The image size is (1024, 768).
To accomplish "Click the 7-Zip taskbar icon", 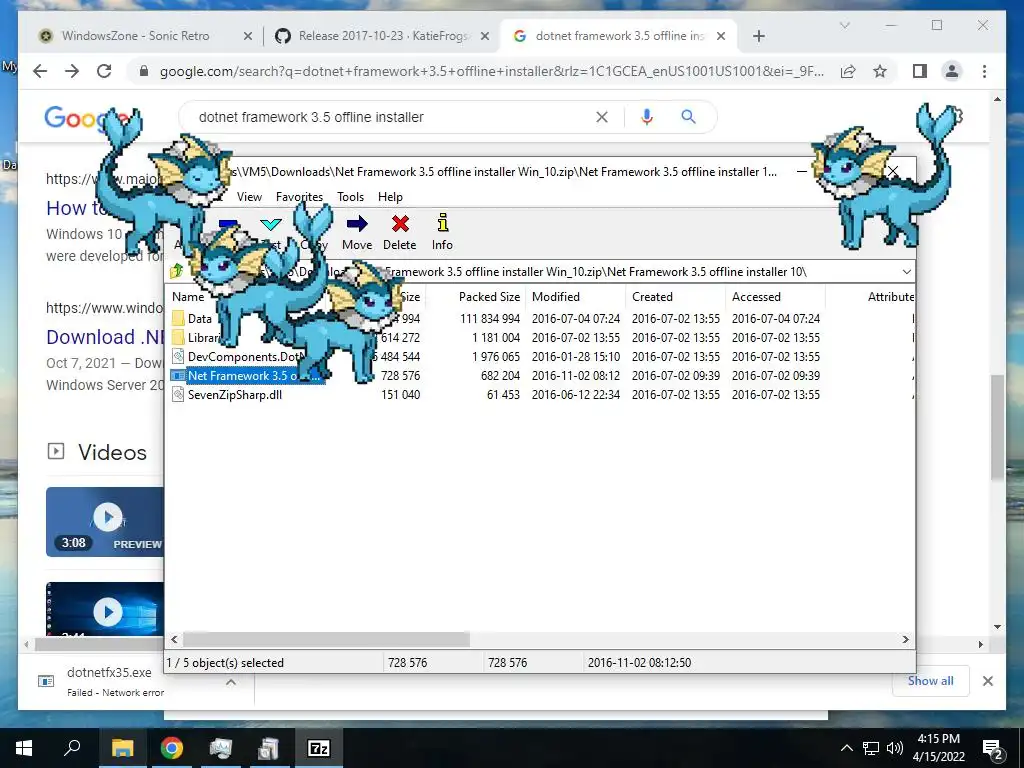I will pyautogui.click(x=319, y=748).
